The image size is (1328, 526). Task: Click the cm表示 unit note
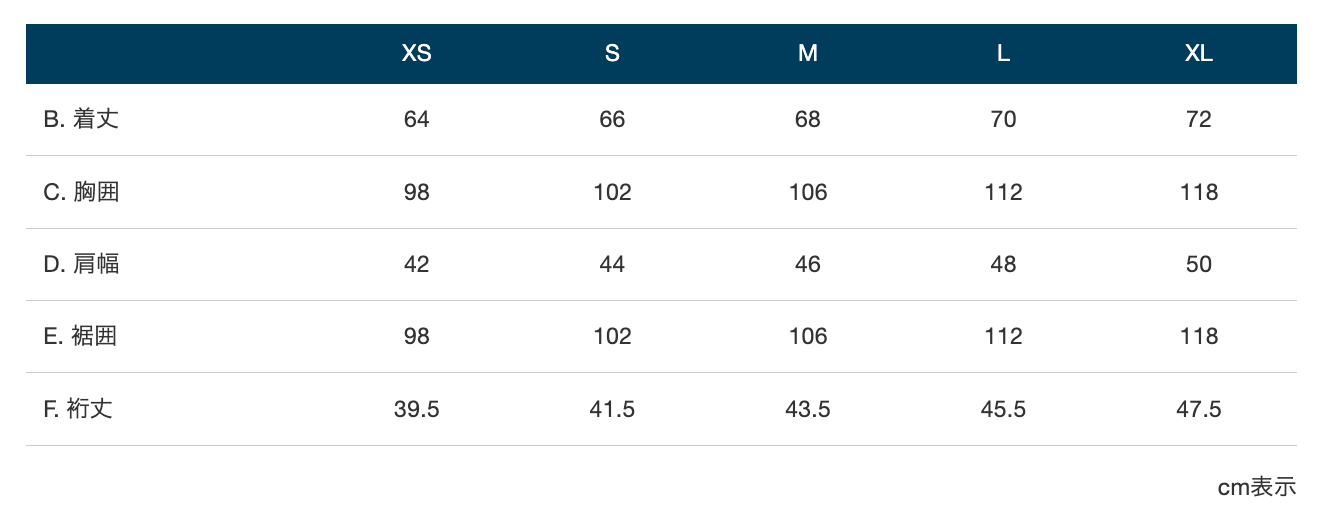(x=1257, y=487)
